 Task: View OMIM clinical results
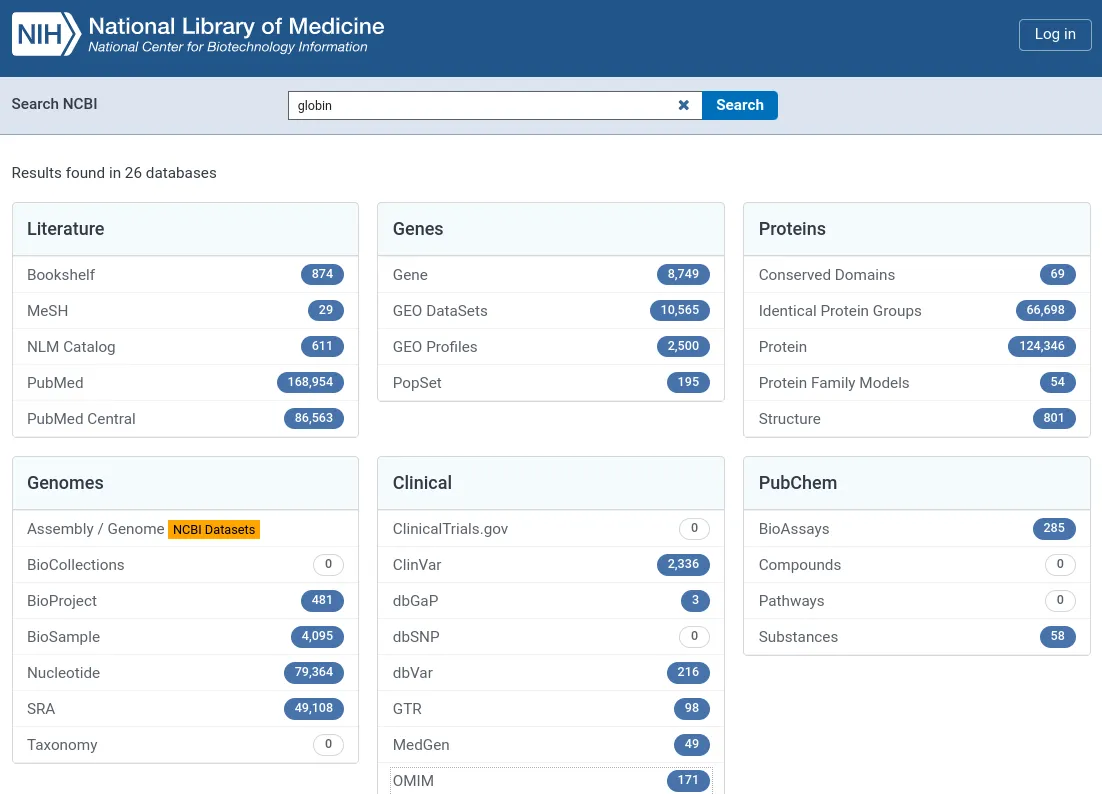coord(413,780)
